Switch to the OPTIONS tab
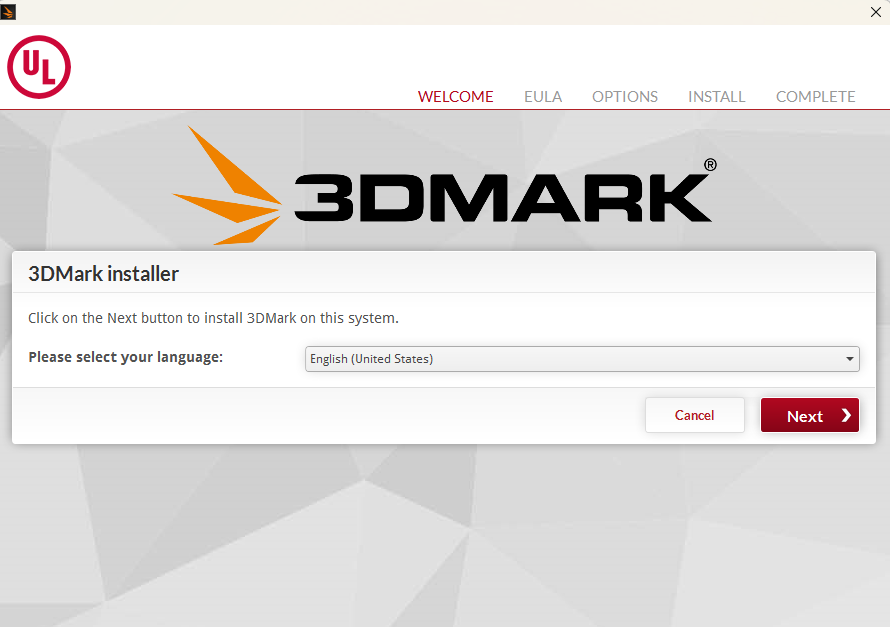Viewport: 890px width, 627px height. tap(625, 96)
